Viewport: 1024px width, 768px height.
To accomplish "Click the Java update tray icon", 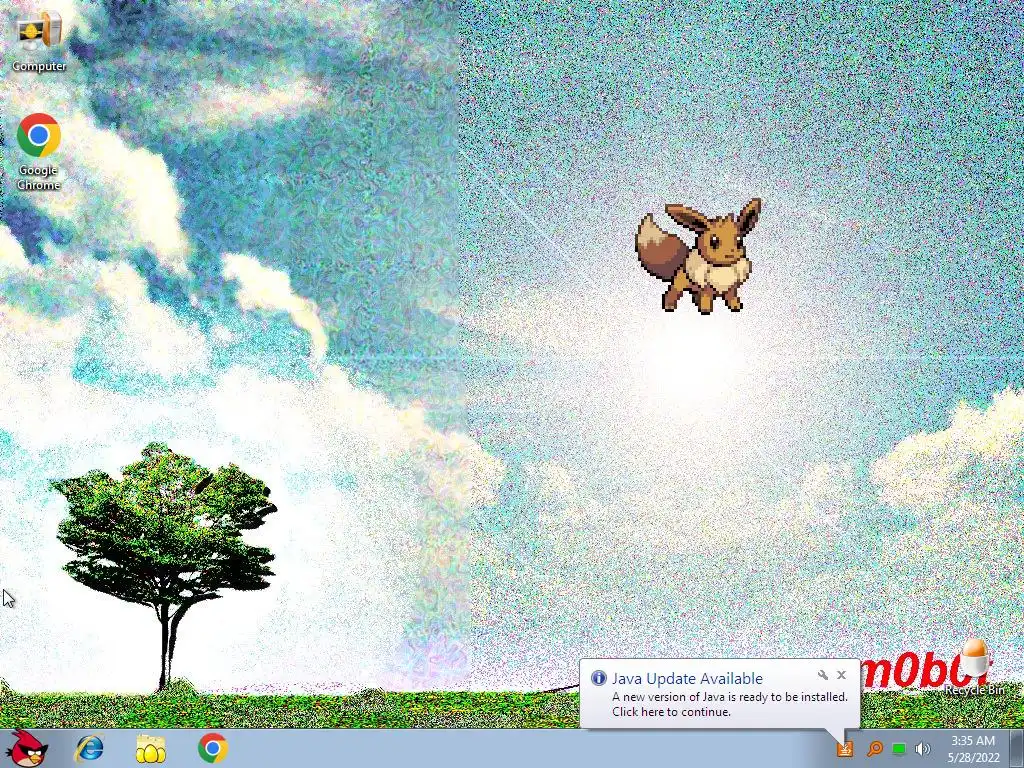I will pyautogui.click(x=845, y=748).
